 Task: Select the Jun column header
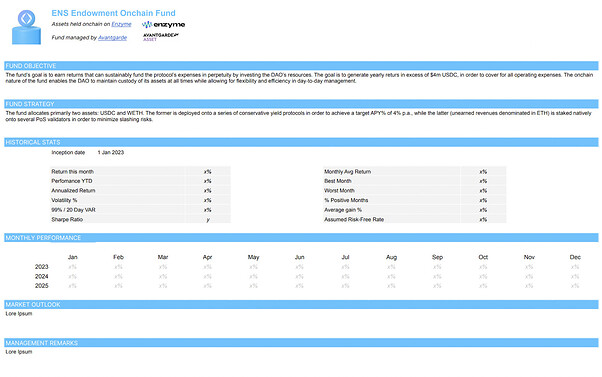[x=299, y=257]
